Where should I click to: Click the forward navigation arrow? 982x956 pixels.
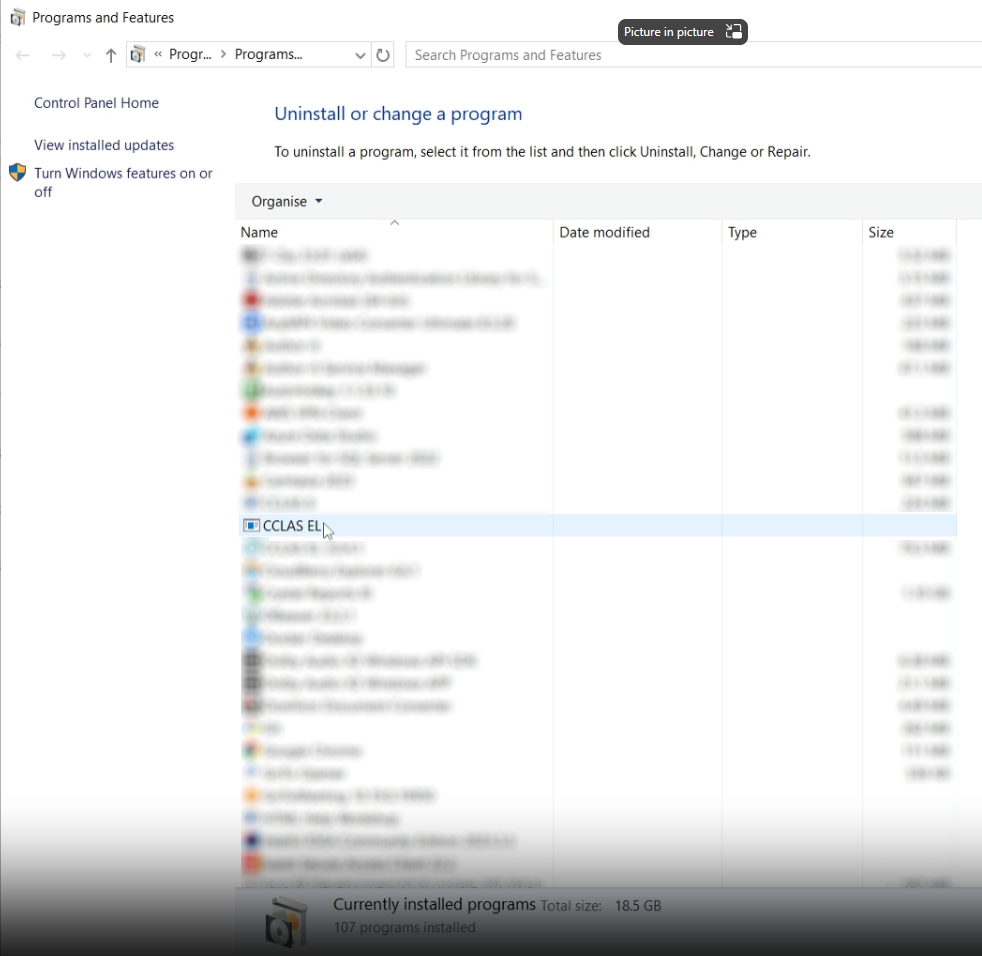[x=58, y=56]
